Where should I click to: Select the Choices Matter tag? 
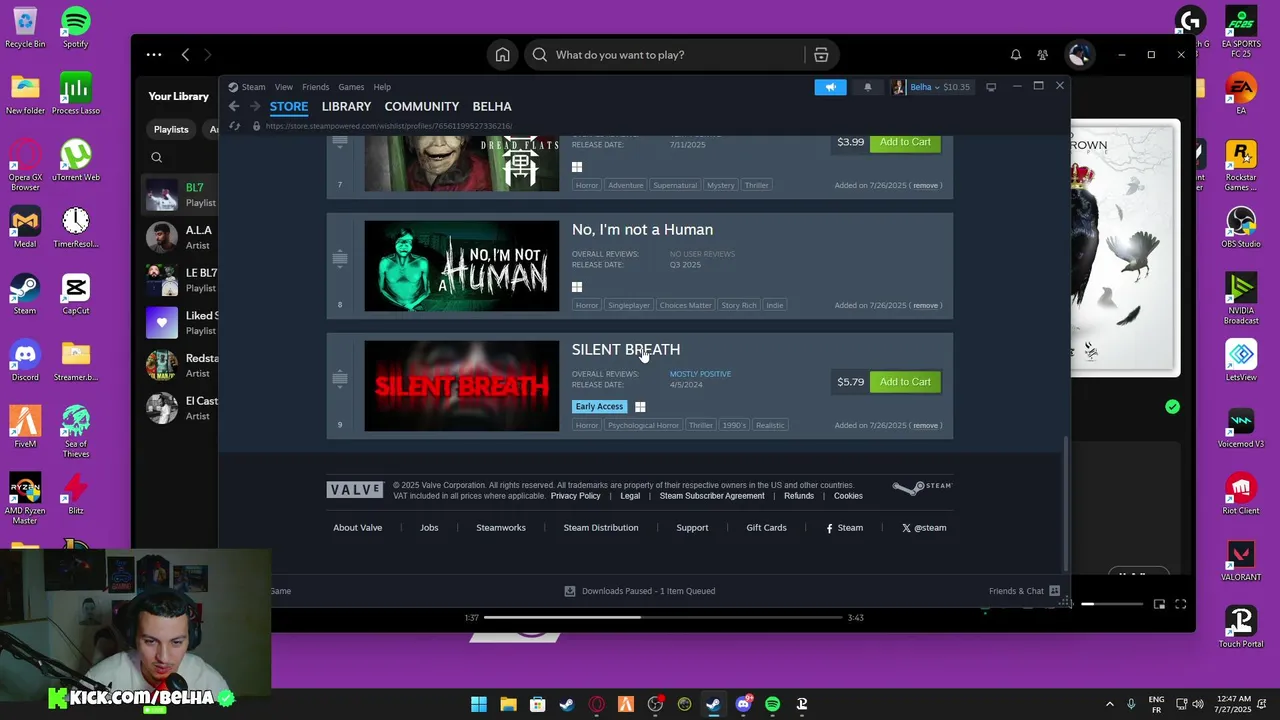coord(685,305)
